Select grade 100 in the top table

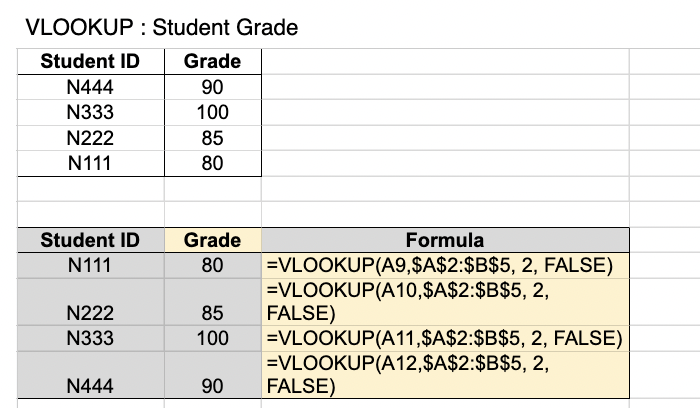point(212,113)
